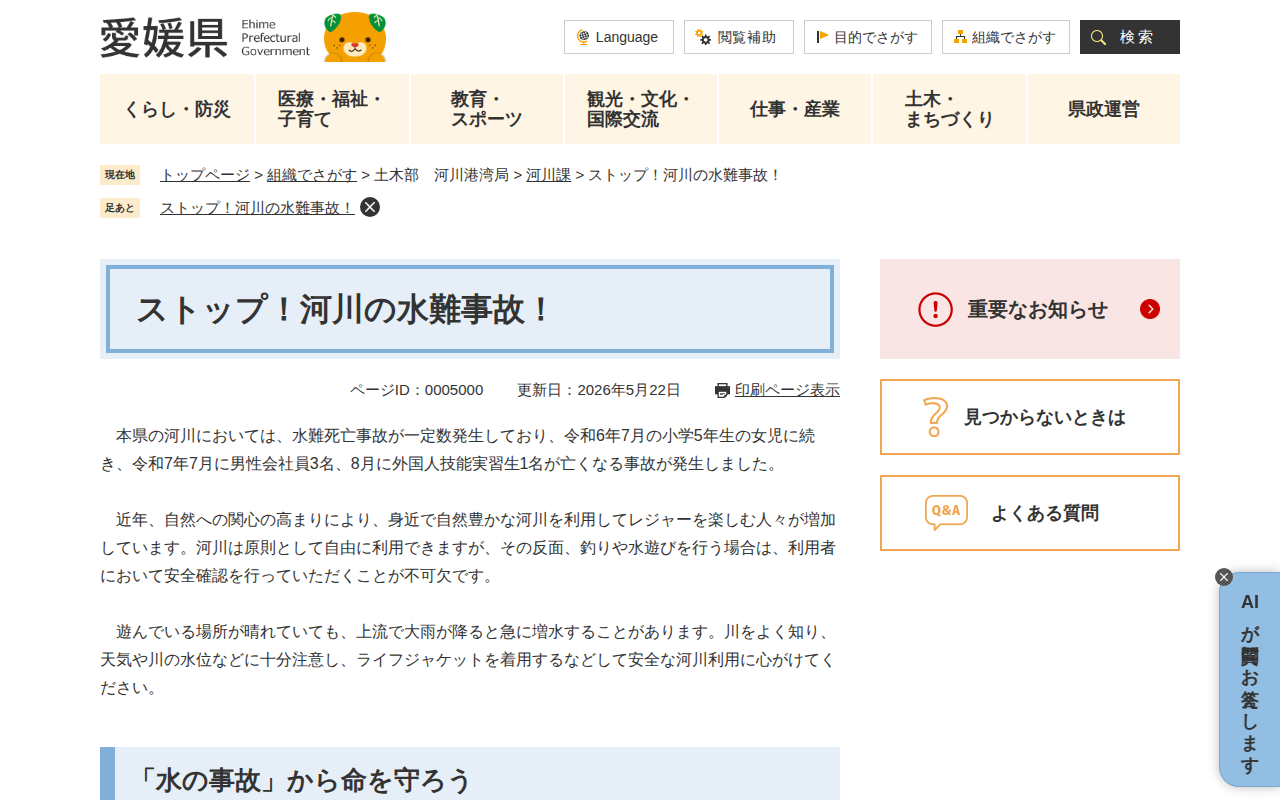Click the Q&A speech bubble icon
This screenshot has height=800, width=1280.
pos(946,512)
